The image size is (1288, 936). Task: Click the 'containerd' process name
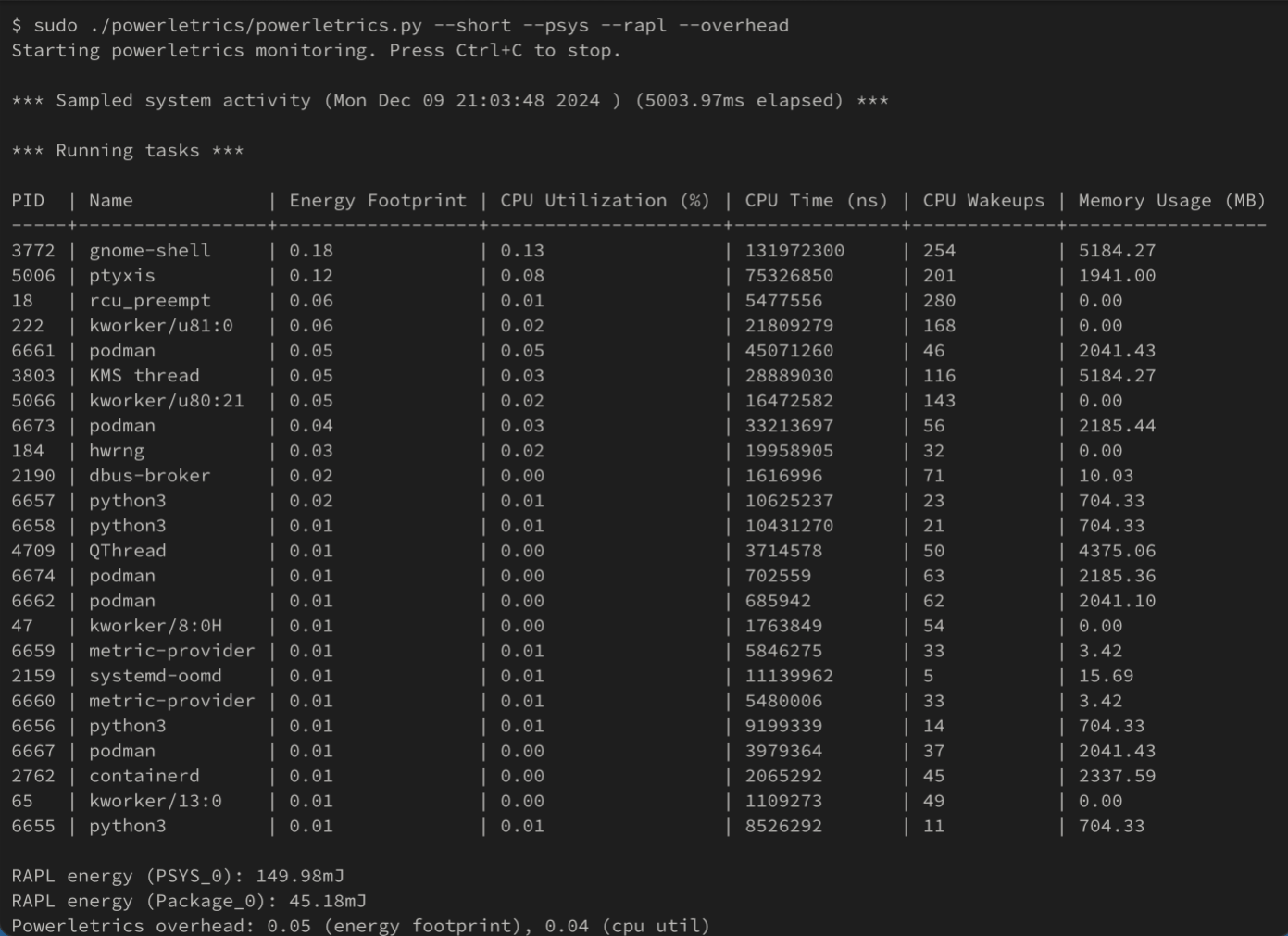(x=144, y=775)
